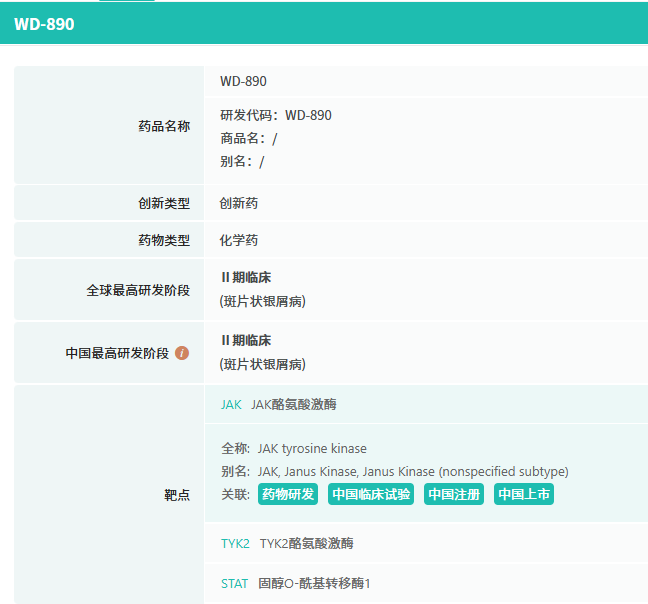
Task: Click the info icon beside 中国最高研发阶段
Action: coord(182,353)
